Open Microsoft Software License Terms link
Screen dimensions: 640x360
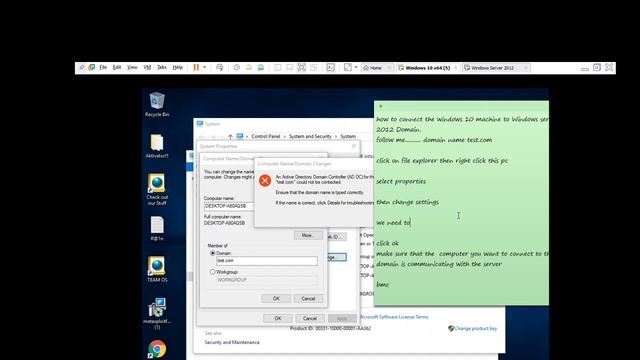(394, 317)
